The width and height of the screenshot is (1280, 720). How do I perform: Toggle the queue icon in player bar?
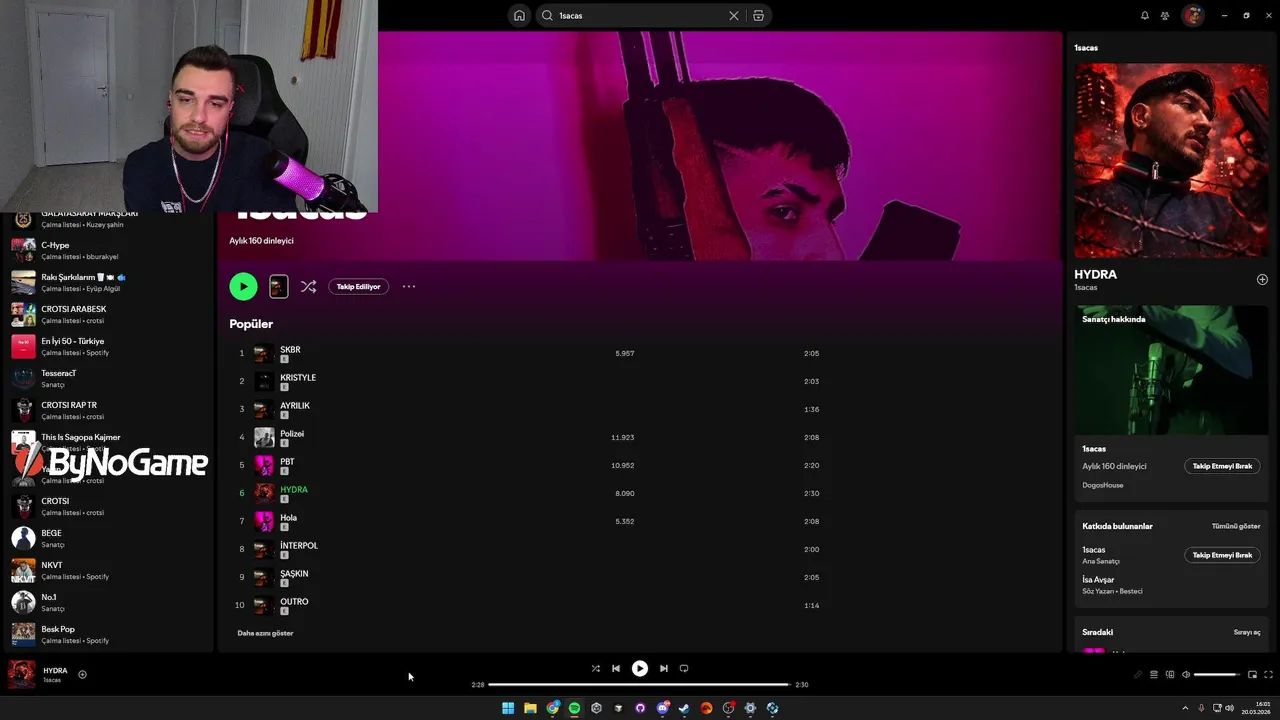pos(1154,675)
